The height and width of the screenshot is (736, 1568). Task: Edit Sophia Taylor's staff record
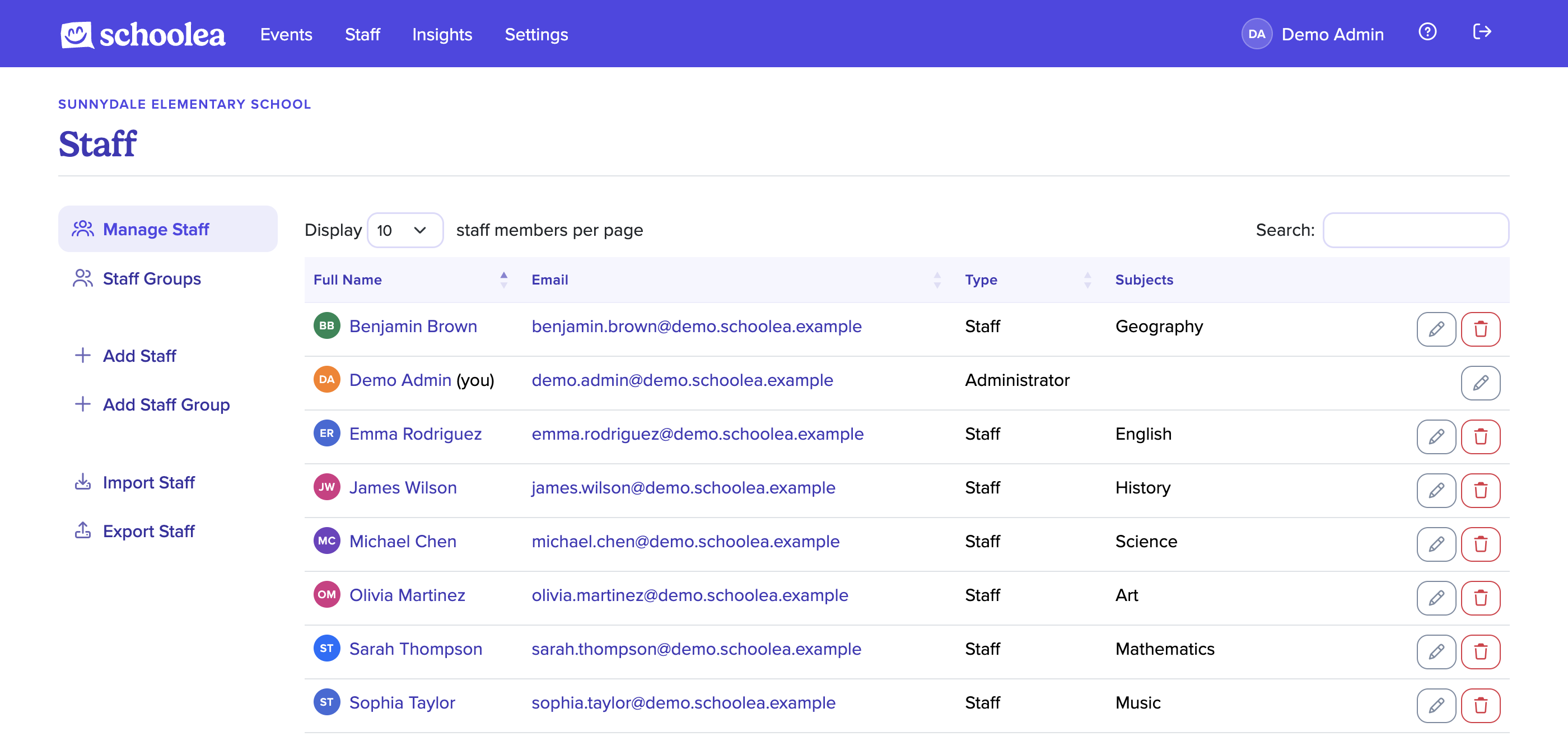coord(1436,706)
